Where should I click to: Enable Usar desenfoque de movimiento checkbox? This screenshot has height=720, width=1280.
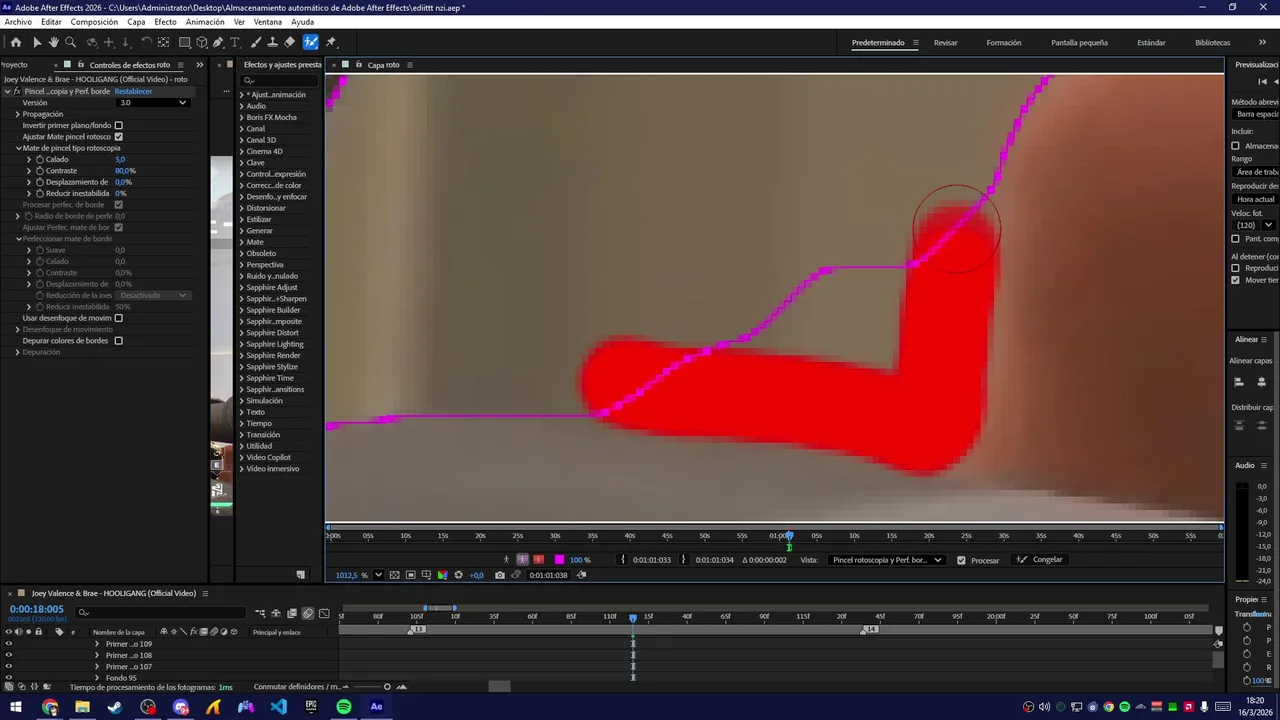point(119,318)
